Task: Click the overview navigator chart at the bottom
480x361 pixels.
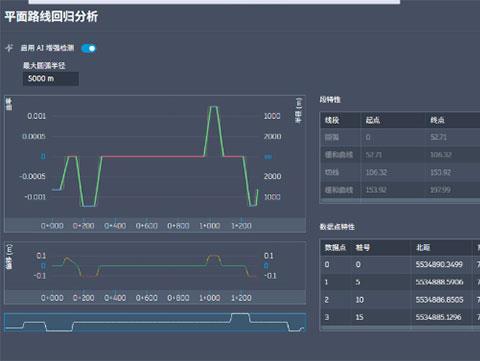Action: [155, 323]
